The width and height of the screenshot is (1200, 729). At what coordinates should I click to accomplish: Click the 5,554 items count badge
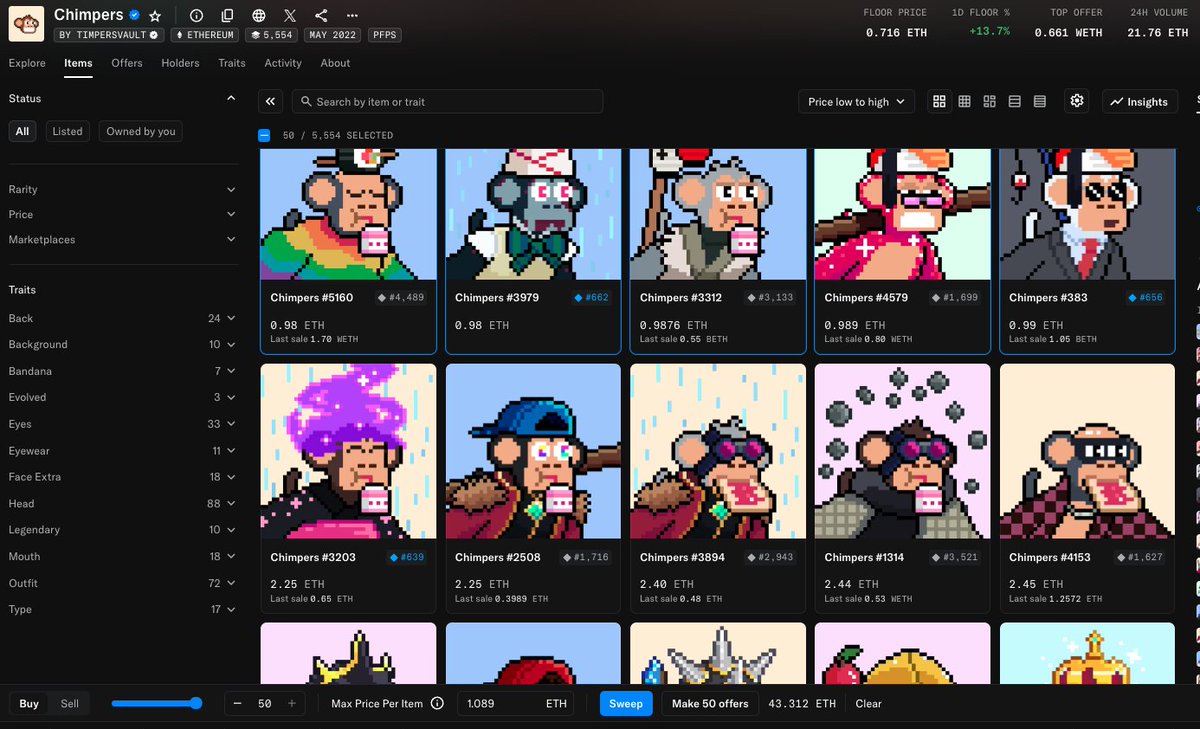click(x=271, y=35)
